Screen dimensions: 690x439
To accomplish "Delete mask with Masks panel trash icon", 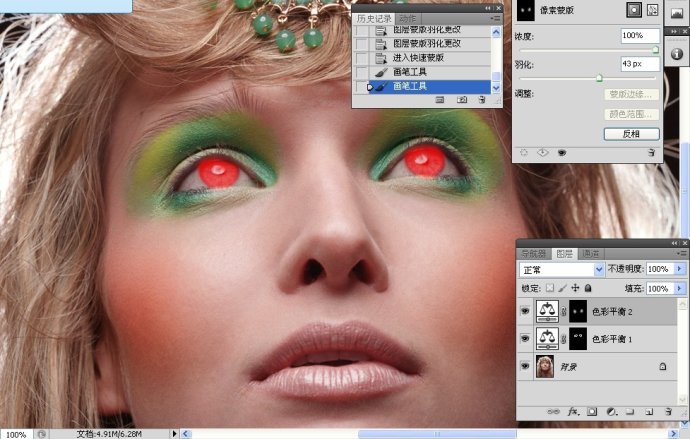I will coord(651,153).
